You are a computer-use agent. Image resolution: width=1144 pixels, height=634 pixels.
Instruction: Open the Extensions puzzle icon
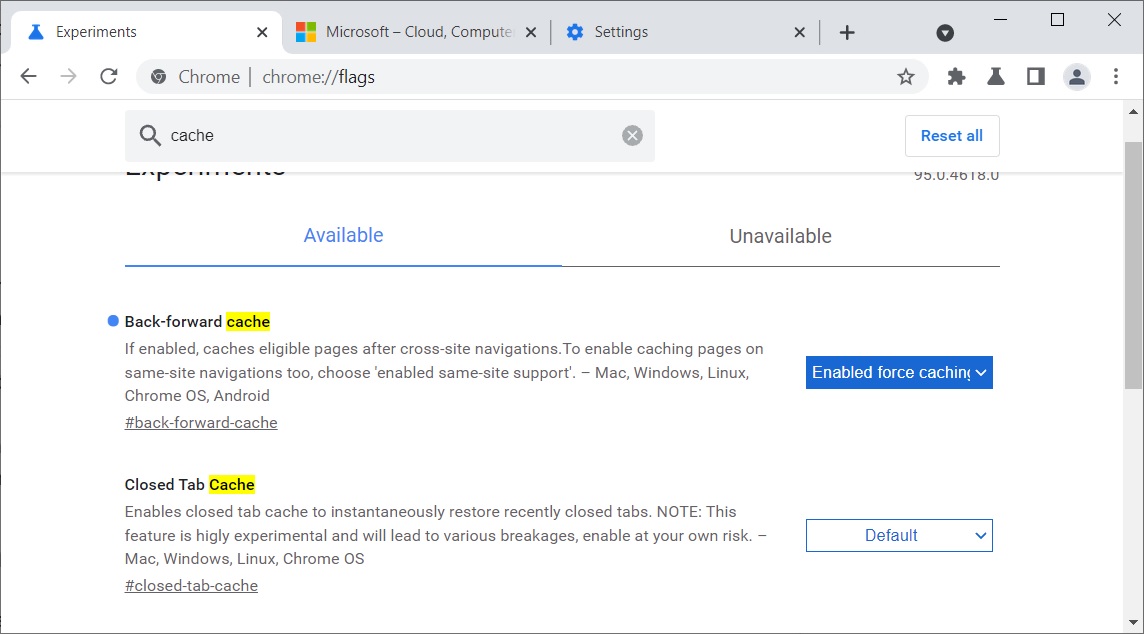tap(956, 77)
